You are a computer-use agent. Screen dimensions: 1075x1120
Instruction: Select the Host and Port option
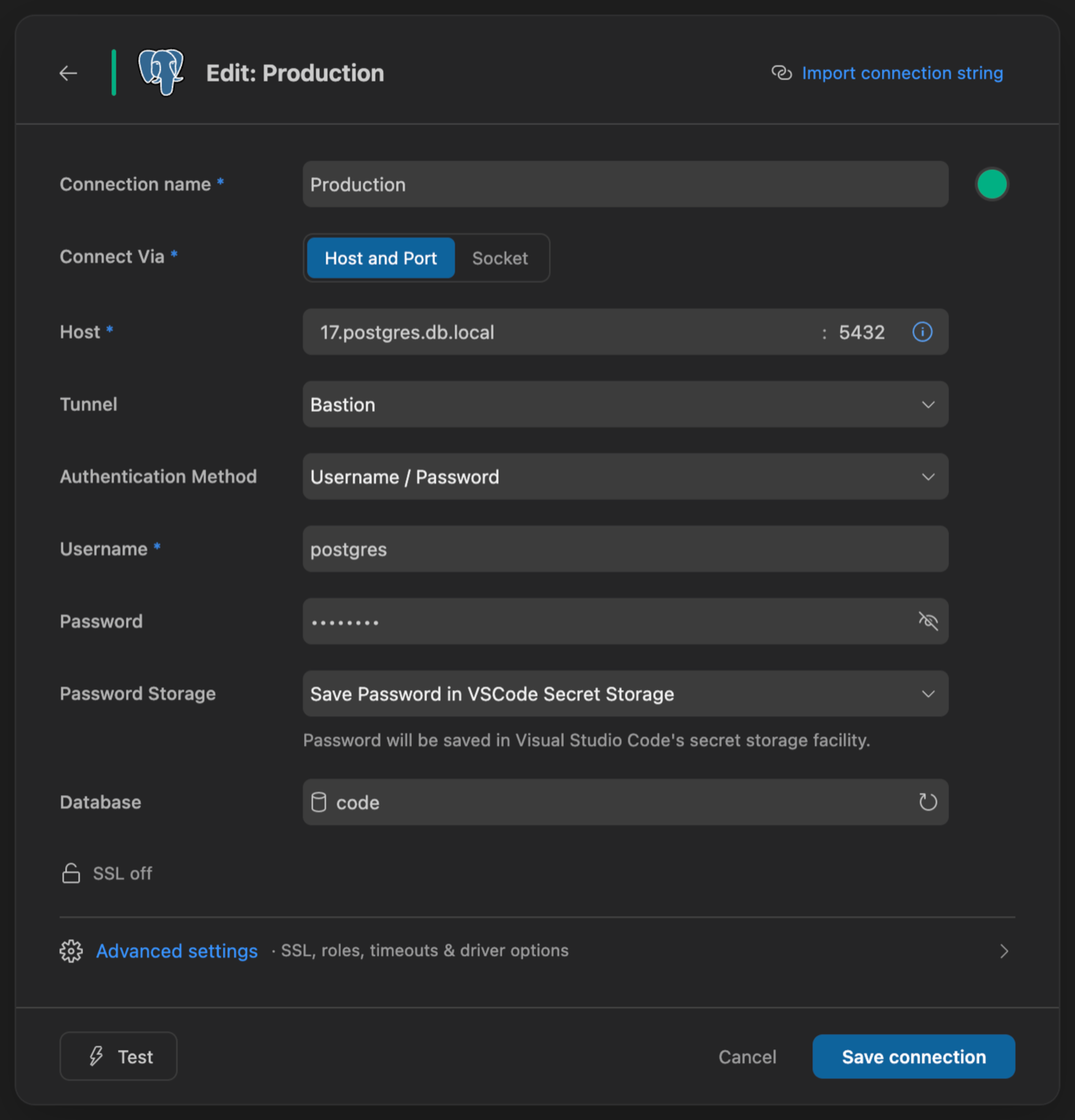coord(381,258)
